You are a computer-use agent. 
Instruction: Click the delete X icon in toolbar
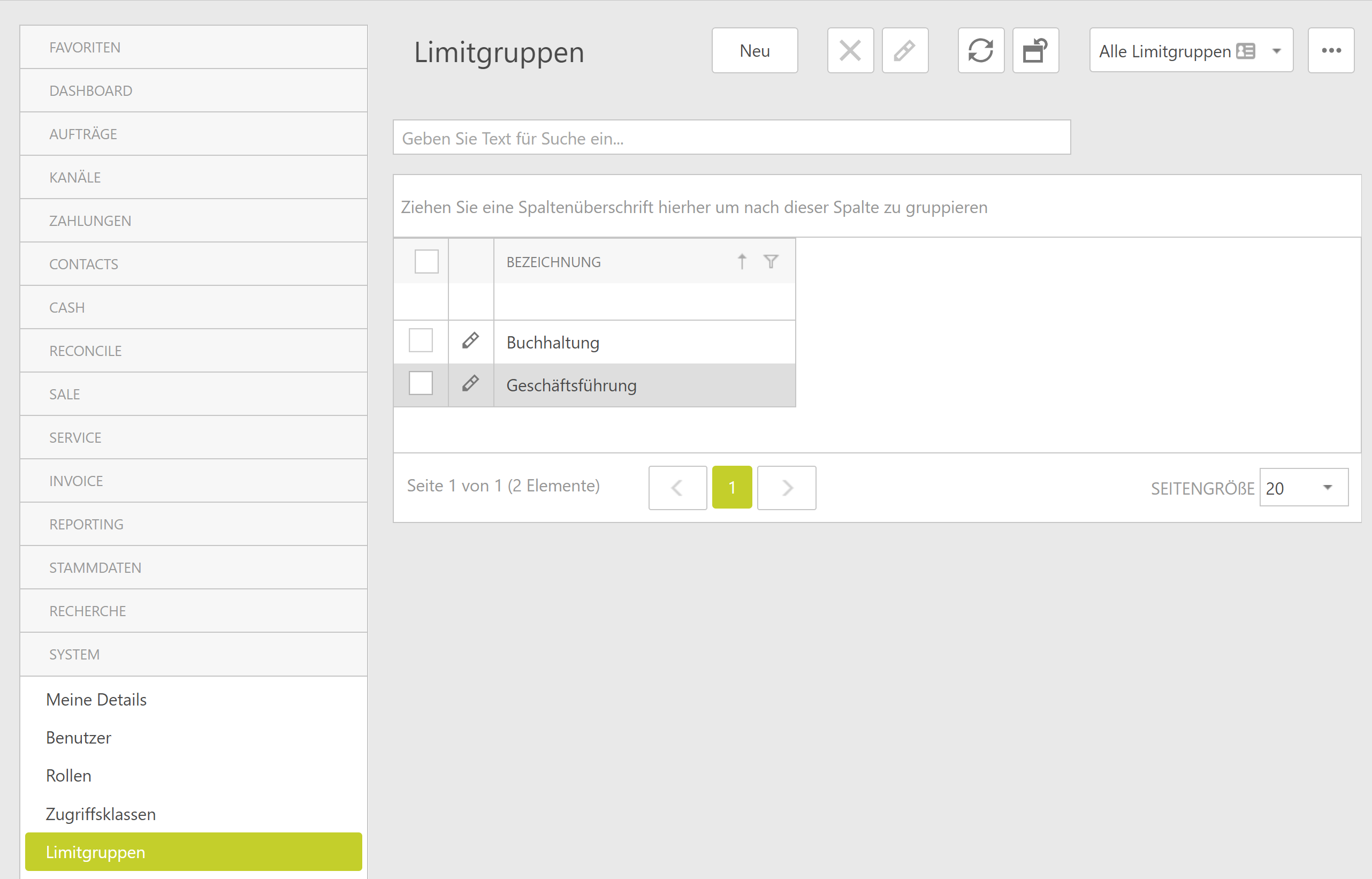click(x=850, y=51)
